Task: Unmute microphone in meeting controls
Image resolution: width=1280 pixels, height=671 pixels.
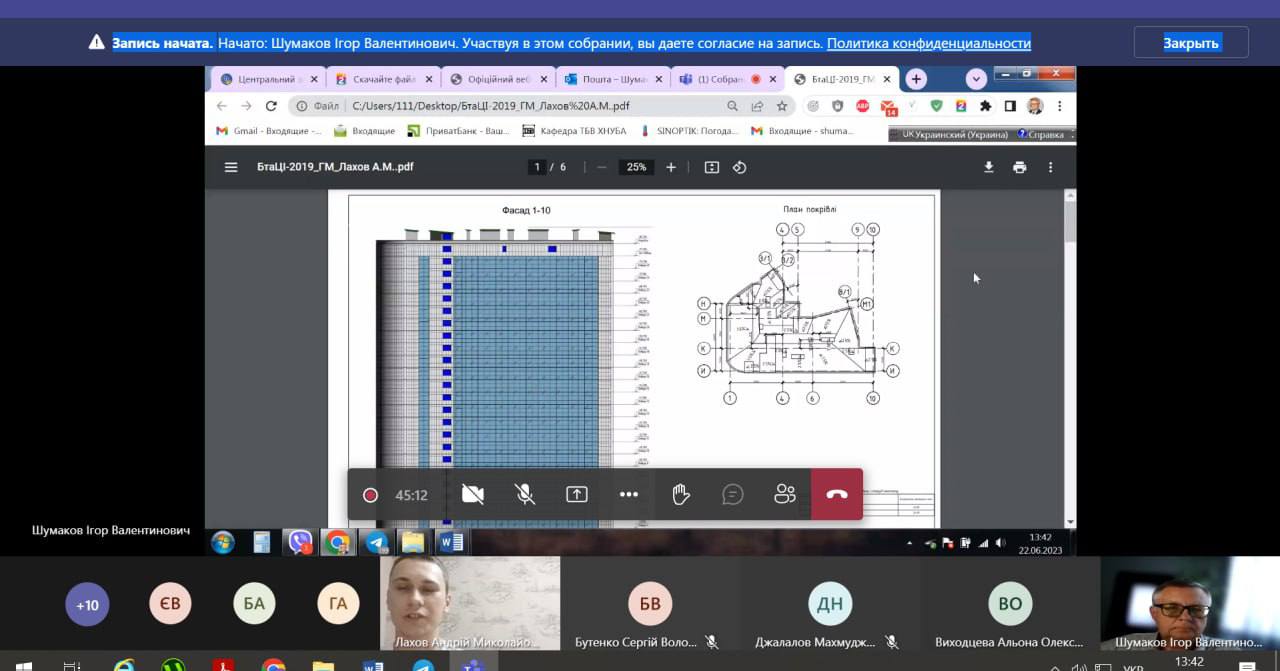Action: [525, 494]
